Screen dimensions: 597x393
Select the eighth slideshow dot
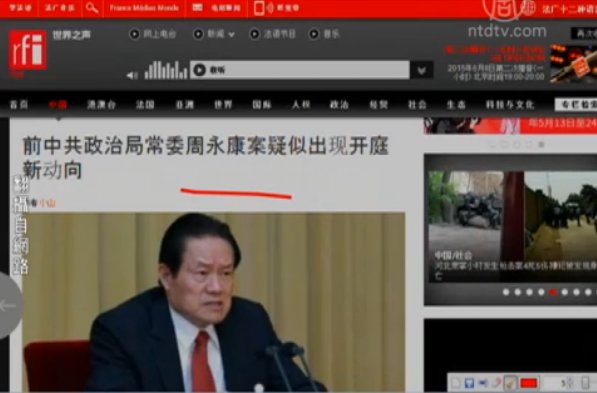click(588, 292)
